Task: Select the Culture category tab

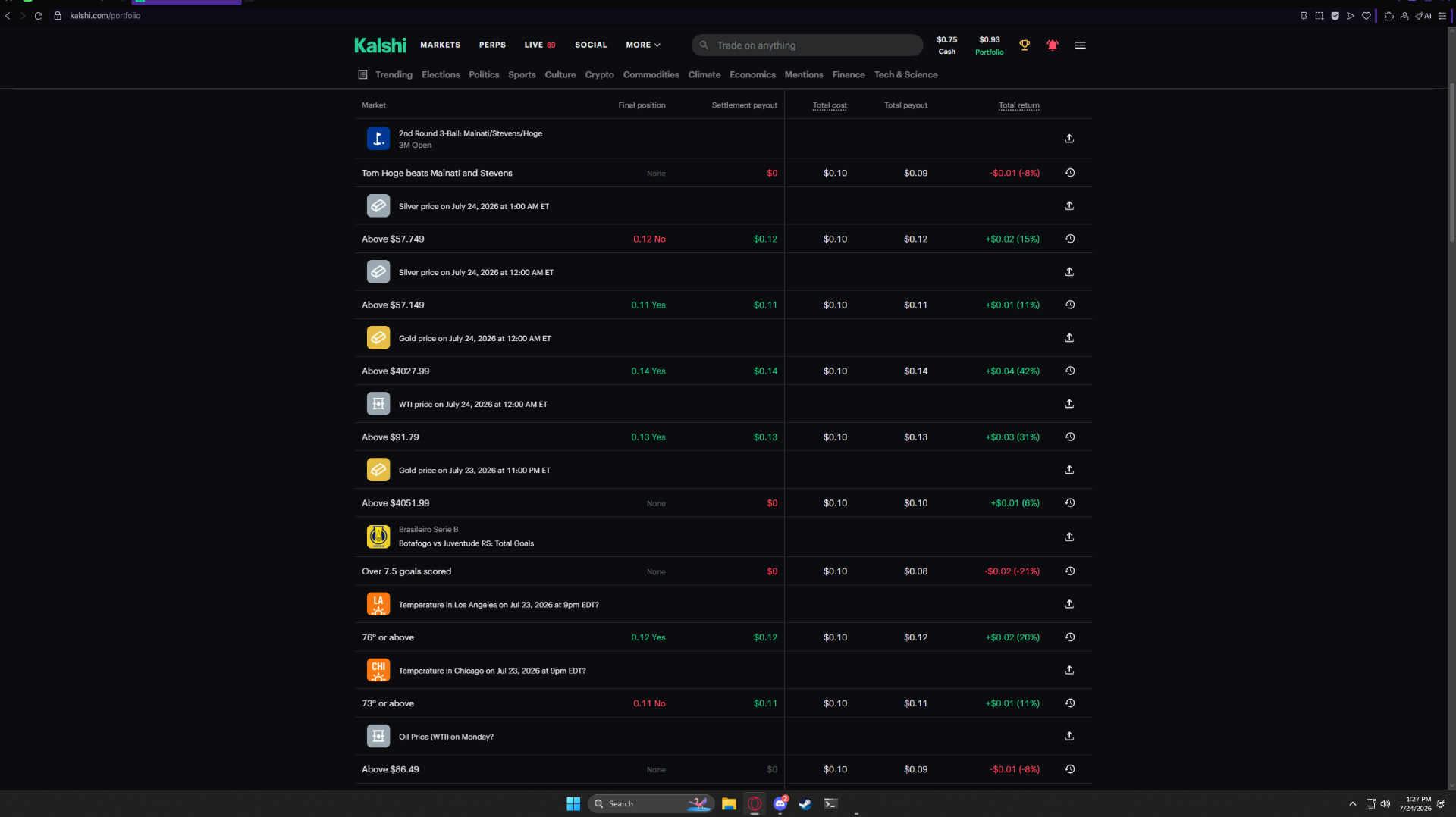Action: (560, 75)
